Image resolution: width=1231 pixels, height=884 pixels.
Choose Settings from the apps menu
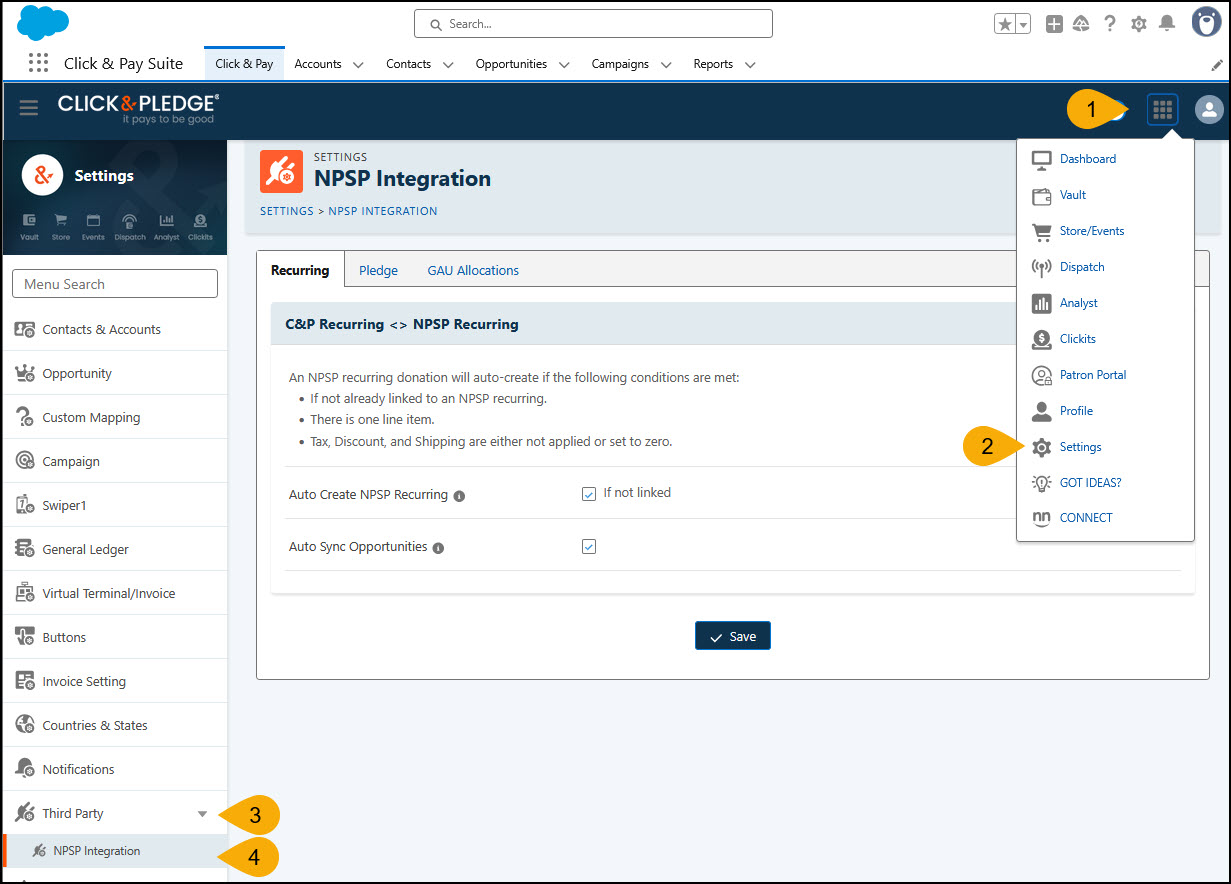click(1080, 447)
